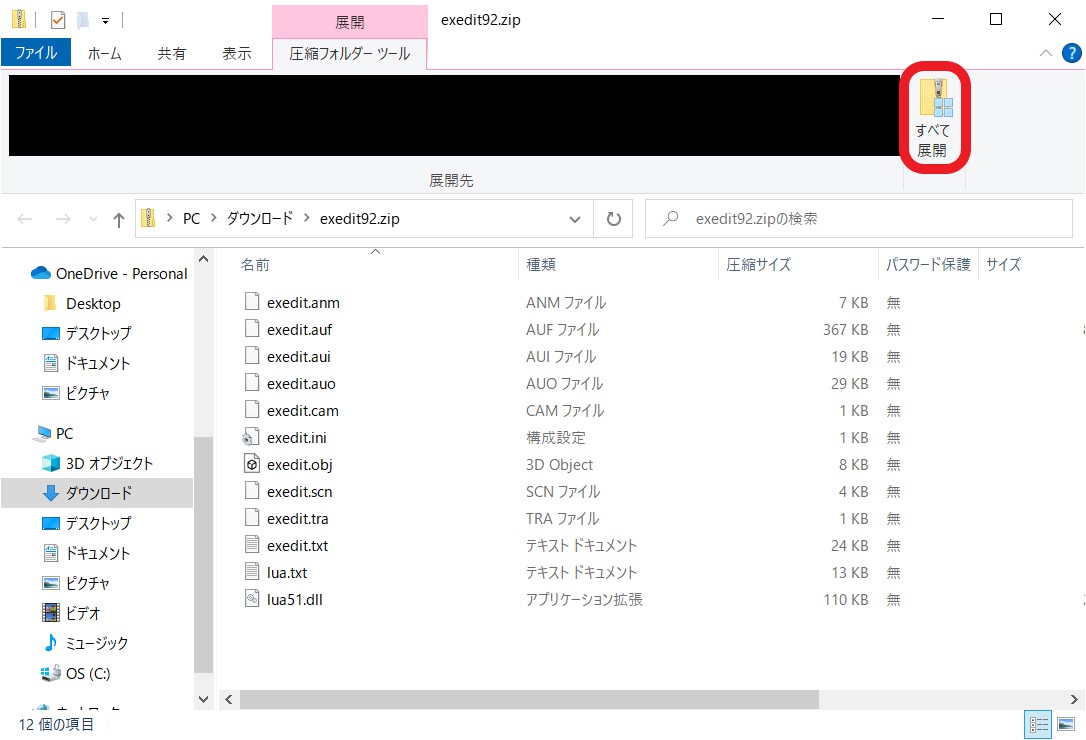Select the exedit.obj 3D object icon
The height and width of the screenshot is (740, 1086).
[252, 464]
